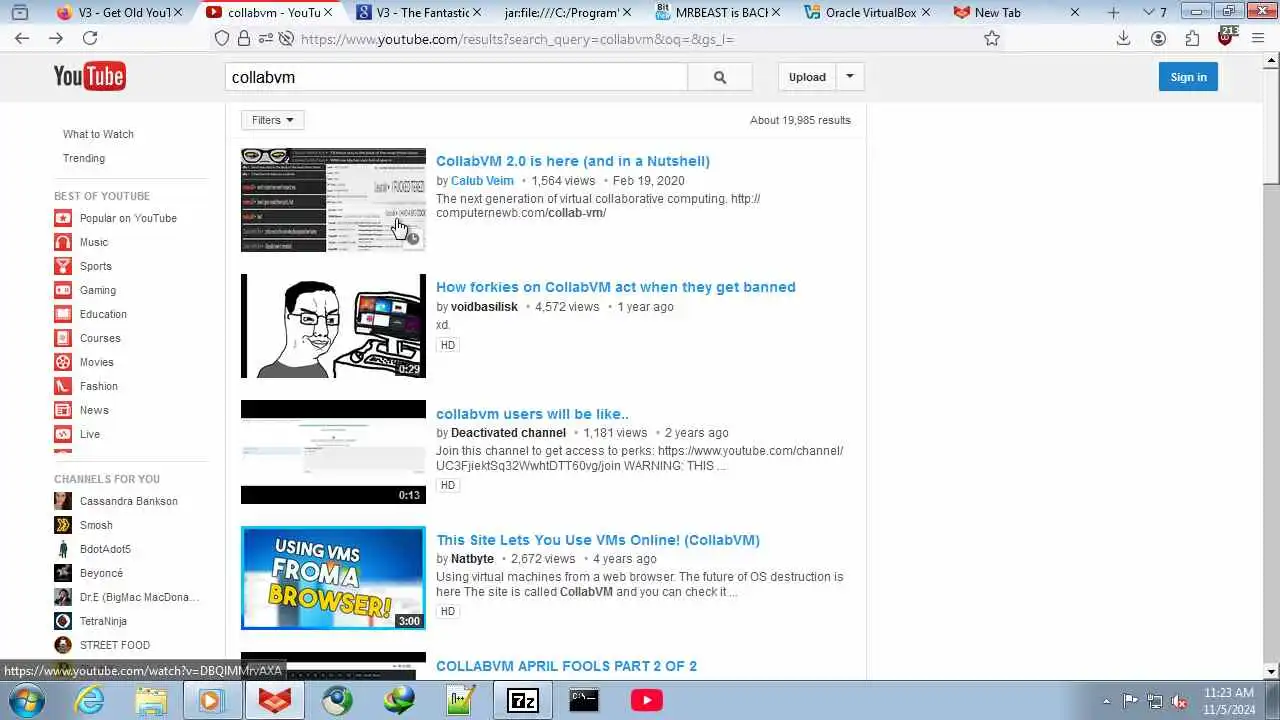The height and width of the screenshot is (720, 1280).
Task: Open the TetraNinja channel
Action: click(x=103, y=621)
